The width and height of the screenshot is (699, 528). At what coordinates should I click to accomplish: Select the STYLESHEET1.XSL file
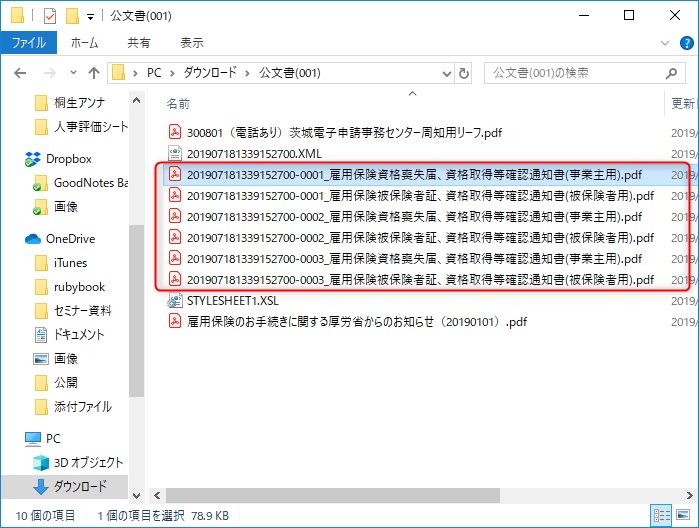232,300
